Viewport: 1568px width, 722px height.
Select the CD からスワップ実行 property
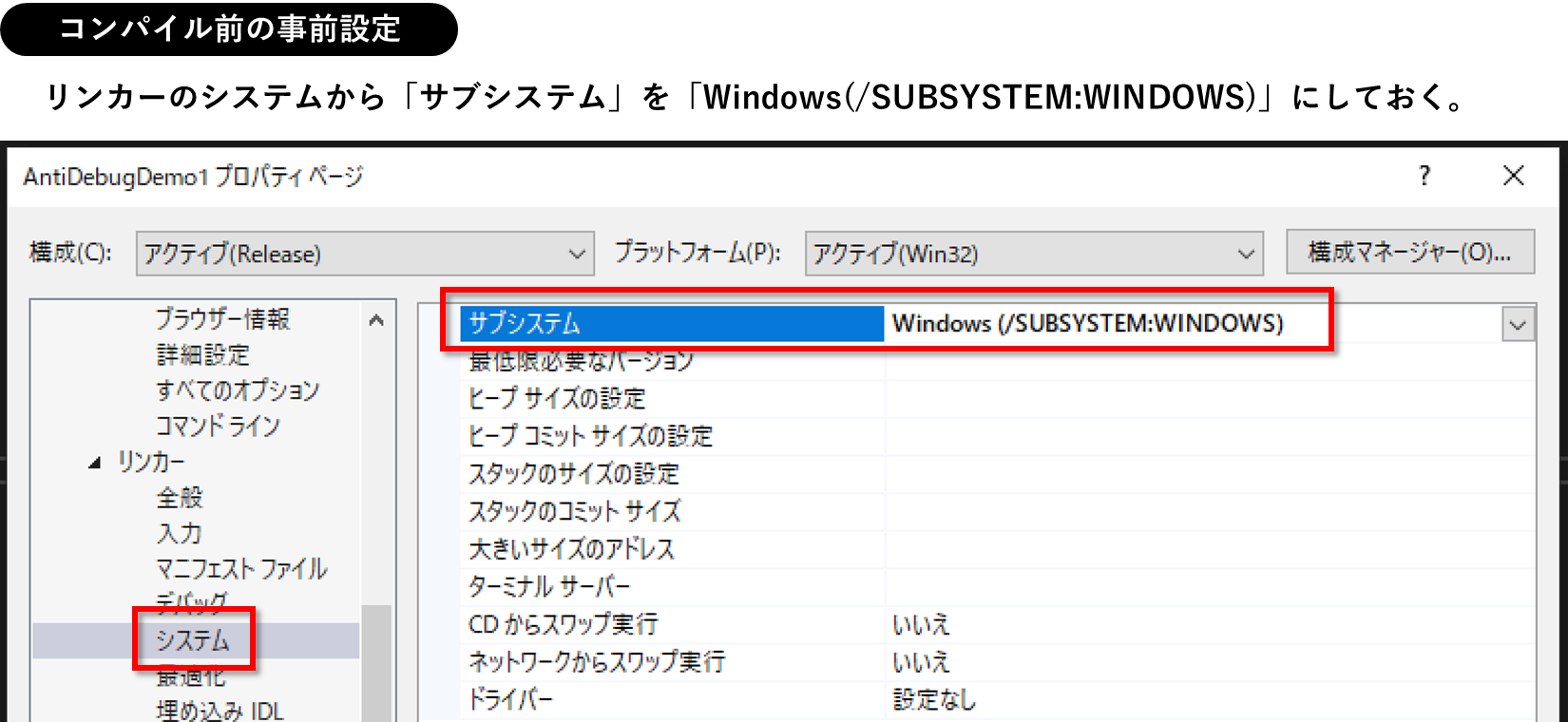pyautogui.click(x=564, y=624)
